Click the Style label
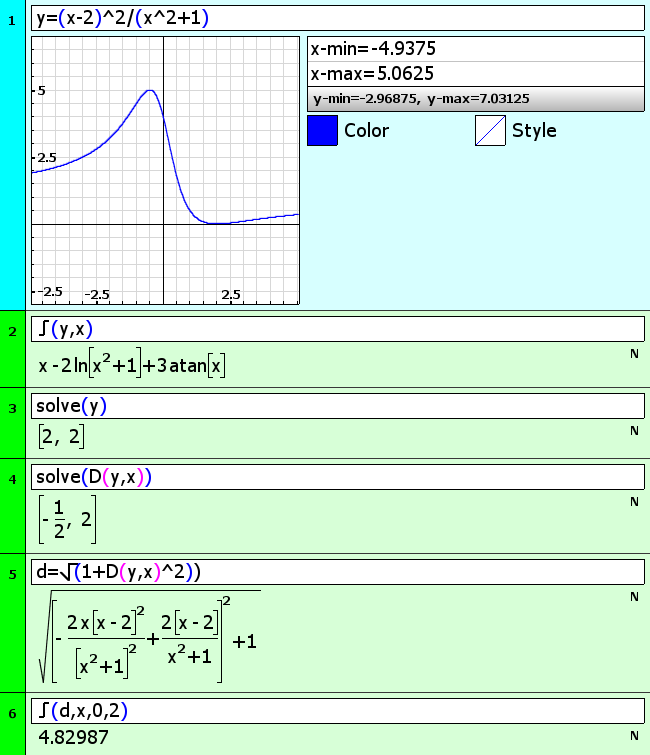This screenshot has height=755, width=650. (534, 131)
